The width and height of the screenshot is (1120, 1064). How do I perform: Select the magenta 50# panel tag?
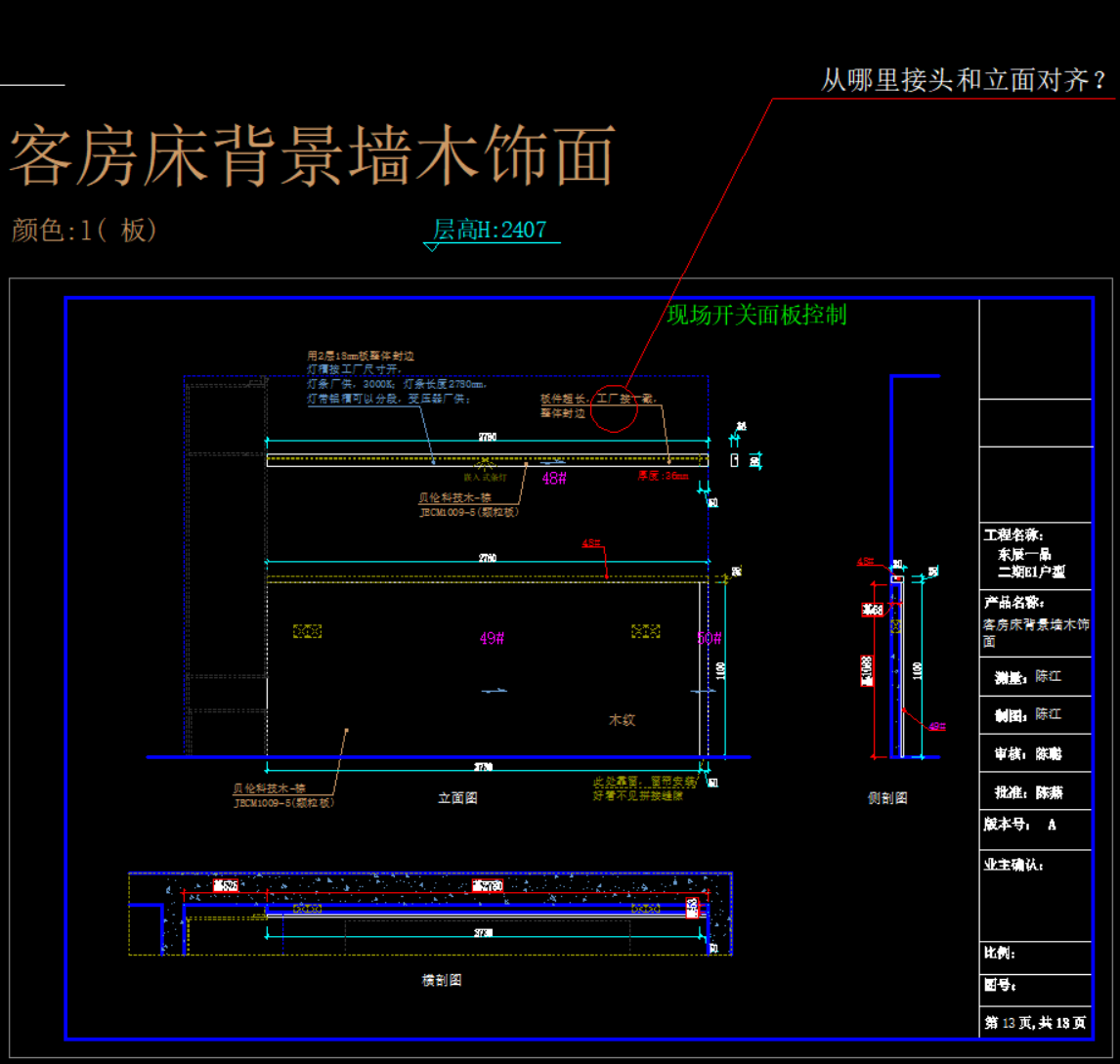710,638
